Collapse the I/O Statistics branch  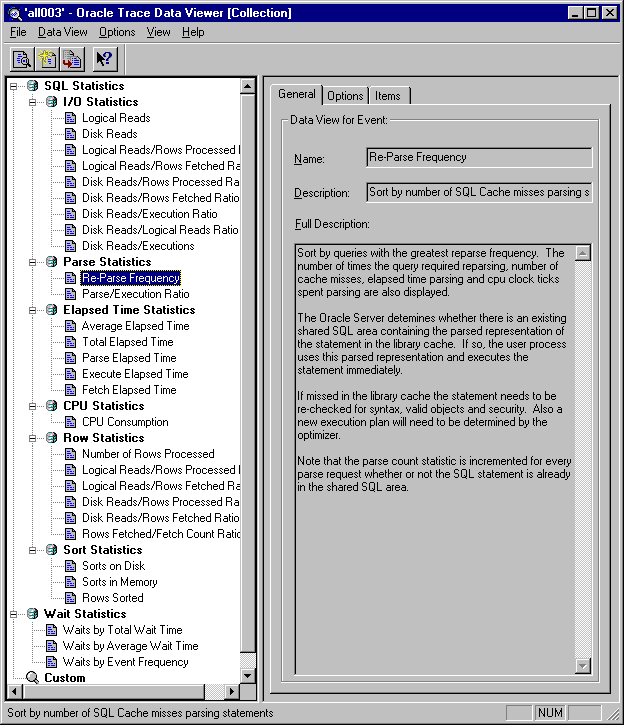tap(32, 102)
